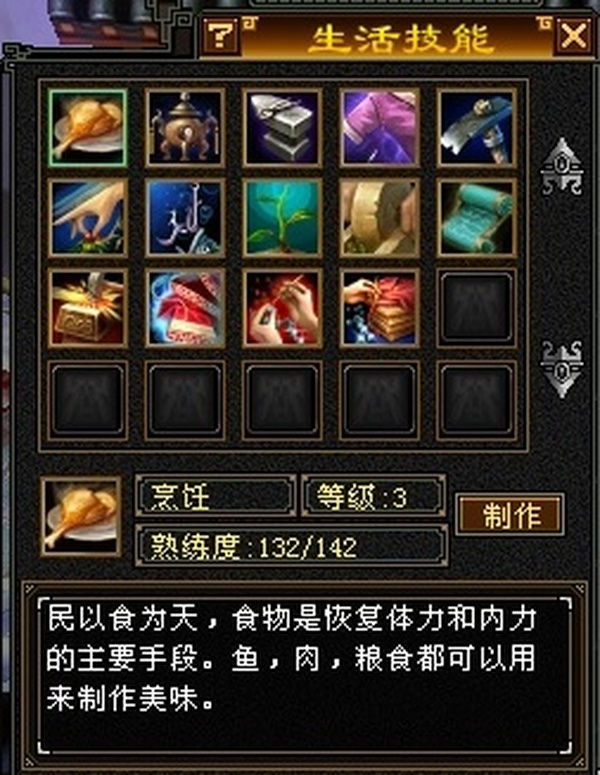Select the red book binding icon
The height and width of the screenshot is (775, 600).
tap(380, 308)
